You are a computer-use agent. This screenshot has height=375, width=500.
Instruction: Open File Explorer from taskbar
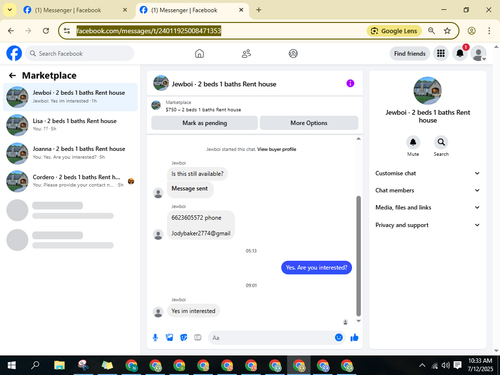(59, 365)
